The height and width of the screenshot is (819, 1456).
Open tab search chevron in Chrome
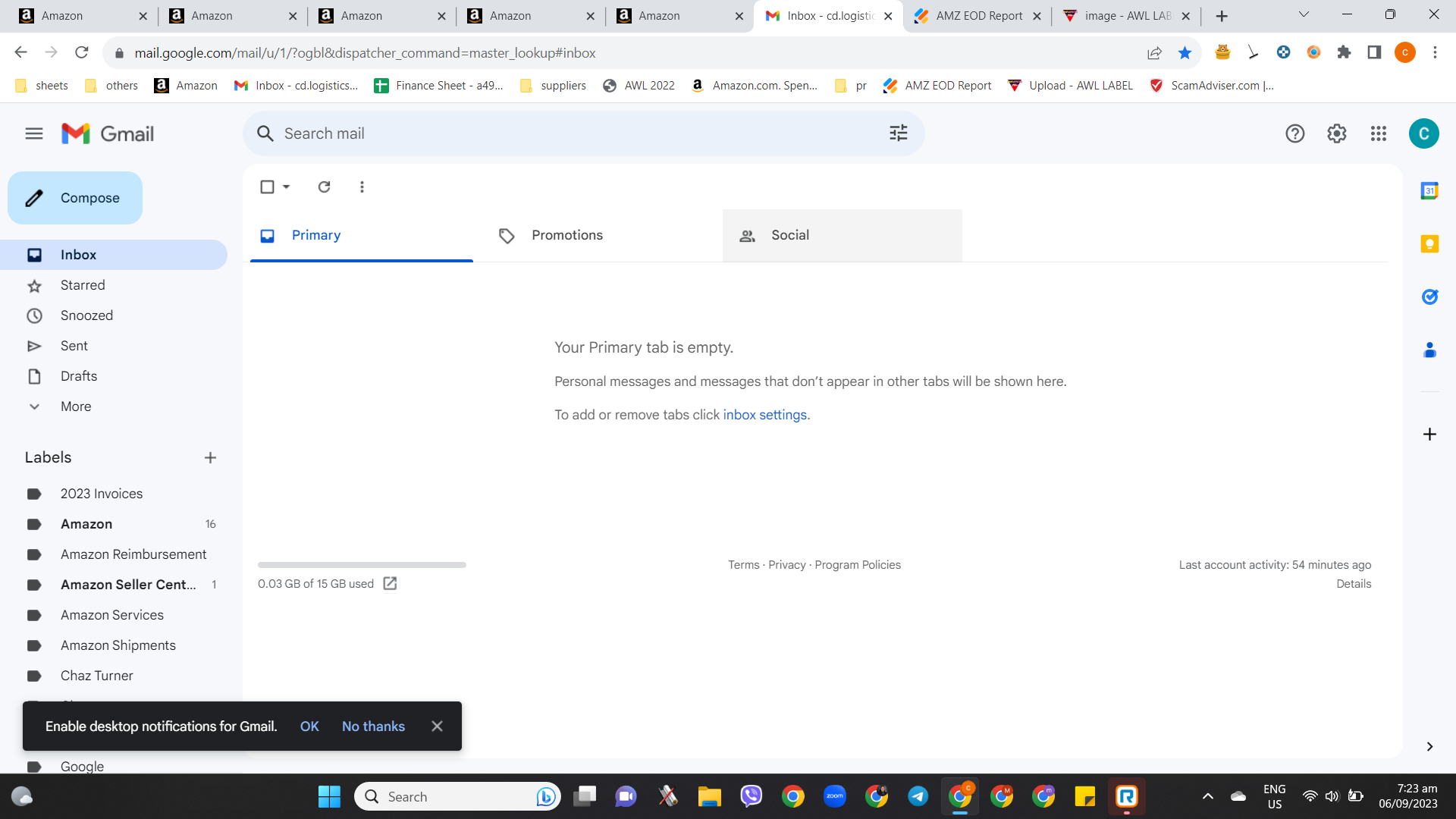click(1304, 14)
